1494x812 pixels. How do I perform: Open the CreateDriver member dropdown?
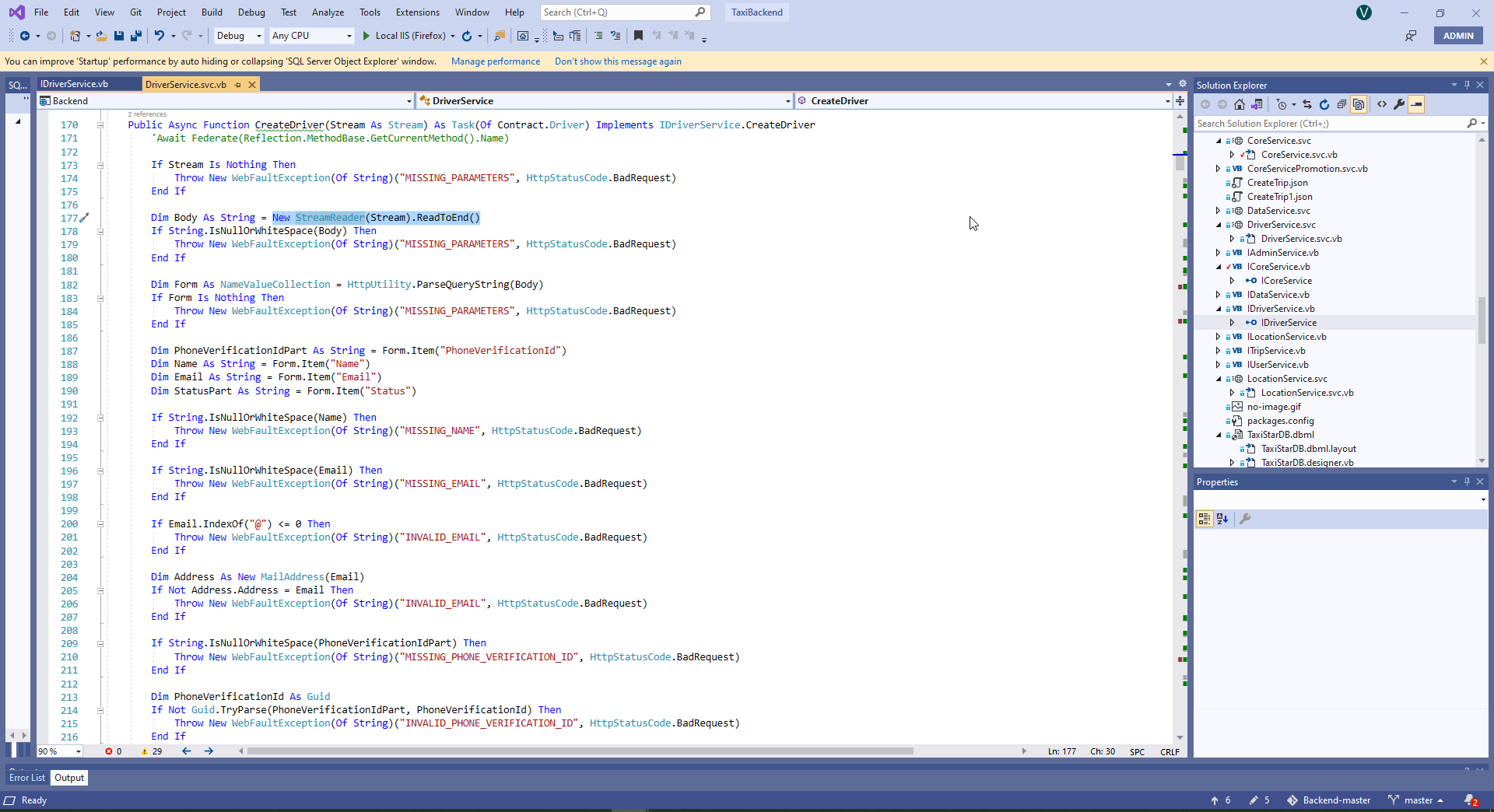pos(984,101)
